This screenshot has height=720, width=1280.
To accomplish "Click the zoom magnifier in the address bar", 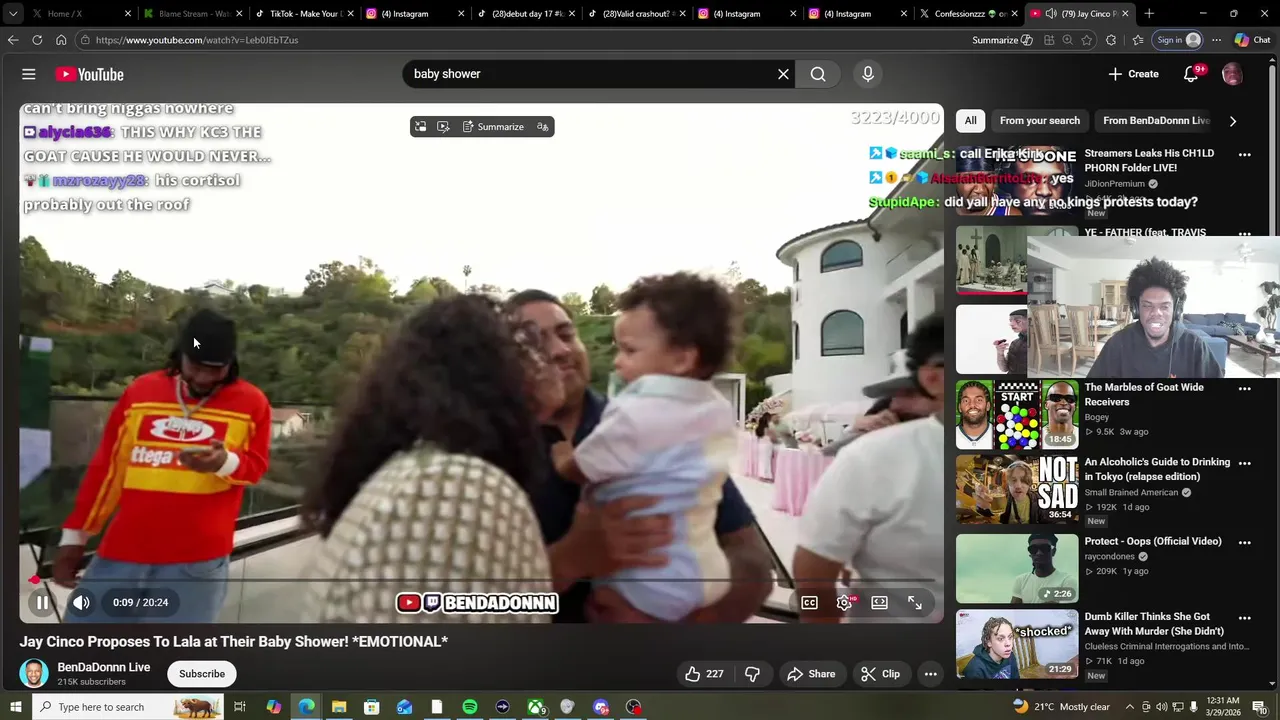I will tap(1067, 40).
